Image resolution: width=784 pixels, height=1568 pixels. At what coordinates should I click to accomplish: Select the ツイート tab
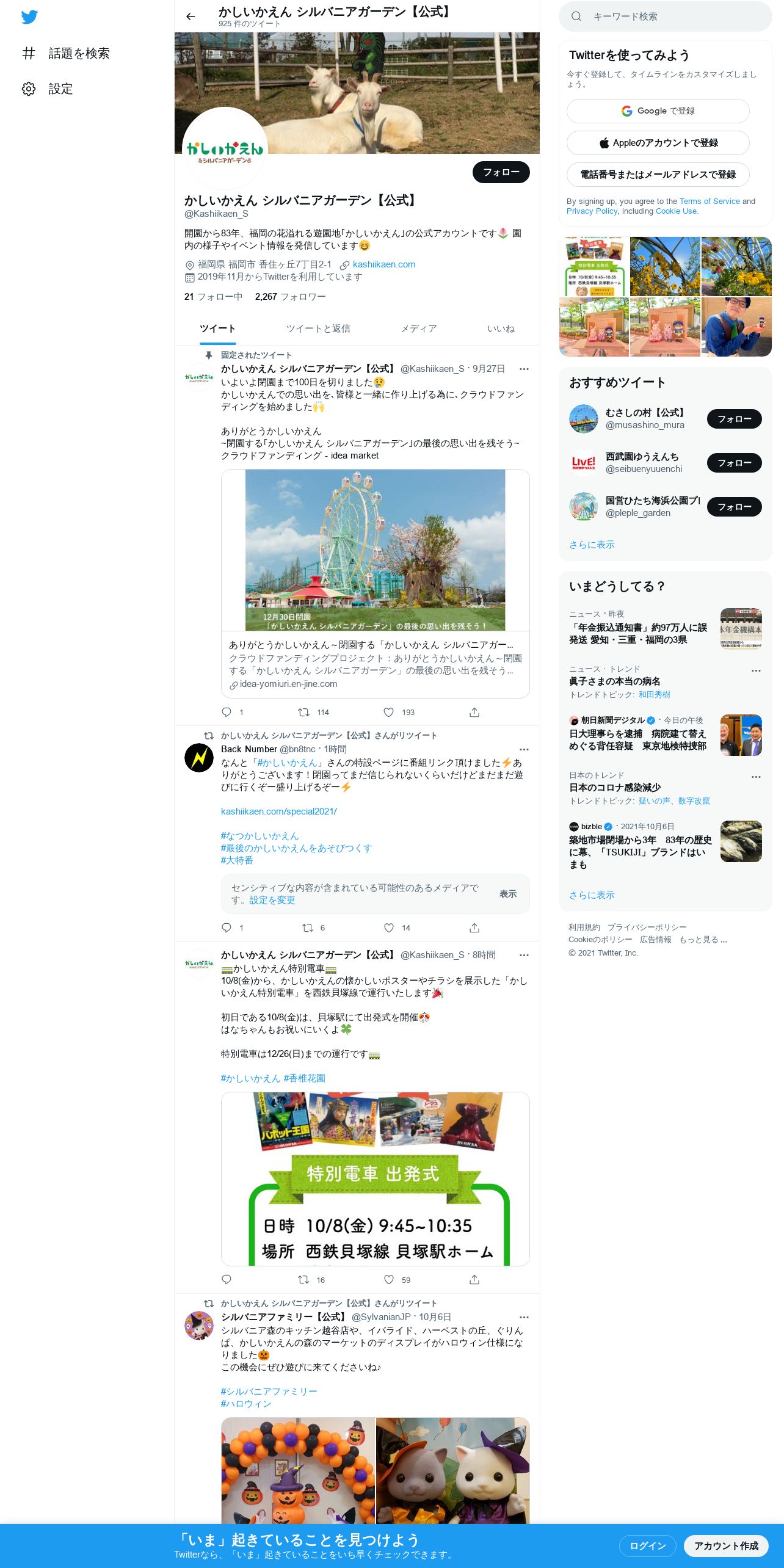217,328
